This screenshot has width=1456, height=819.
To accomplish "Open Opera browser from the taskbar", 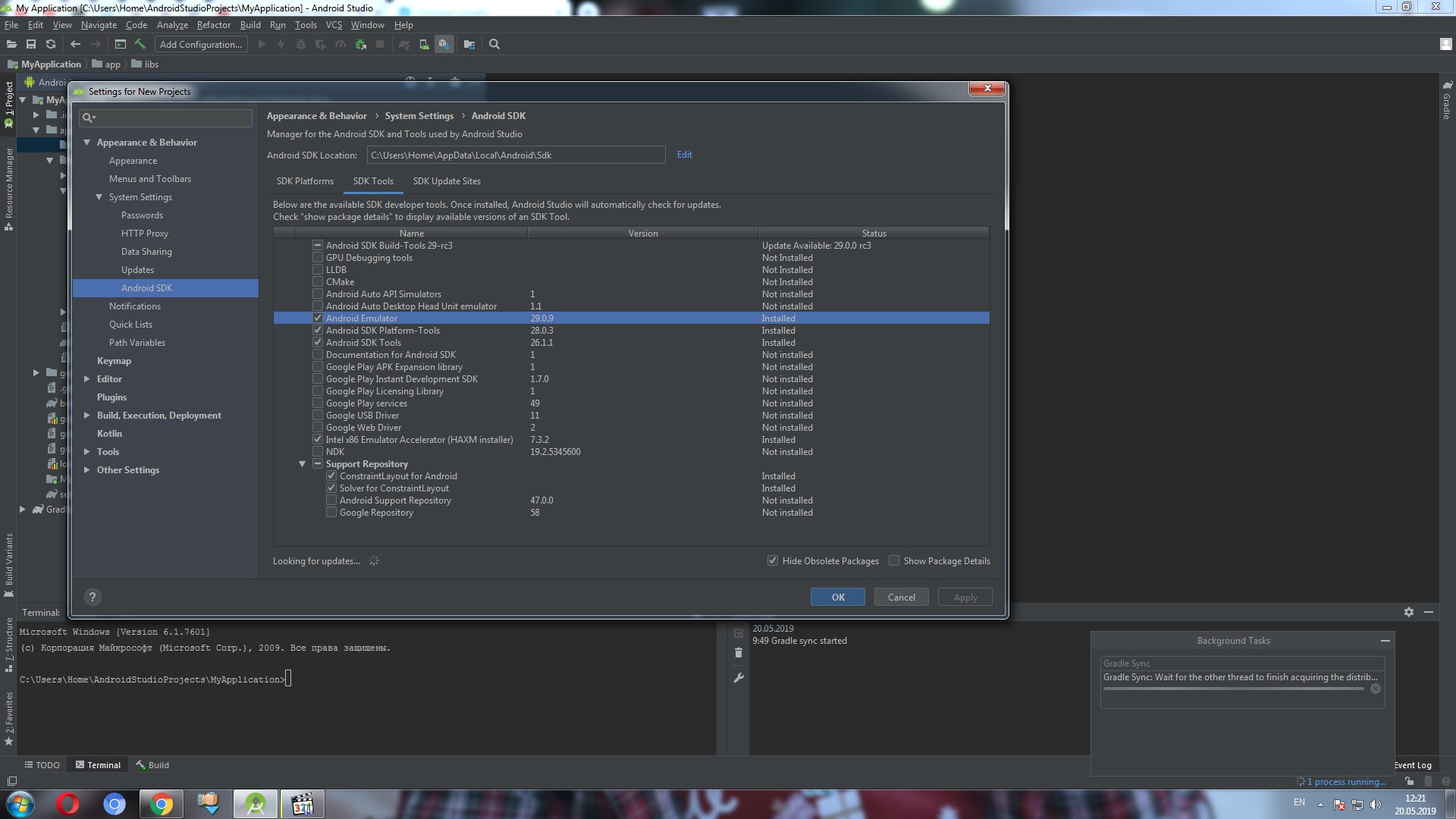I will (67, 804).
